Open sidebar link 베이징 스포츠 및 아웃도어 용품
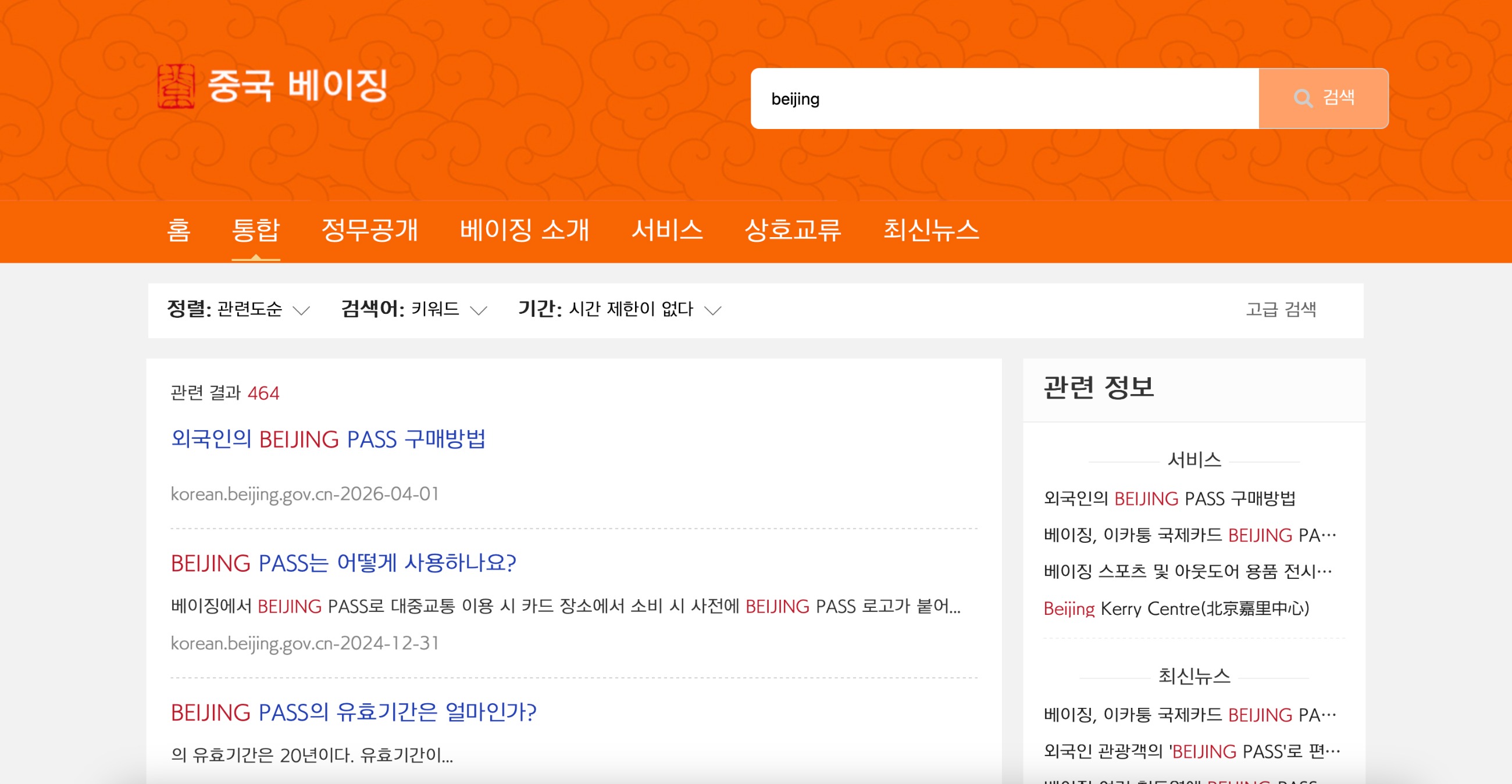The width and height of the screenshot is (1512, 784). (1188, 571)
